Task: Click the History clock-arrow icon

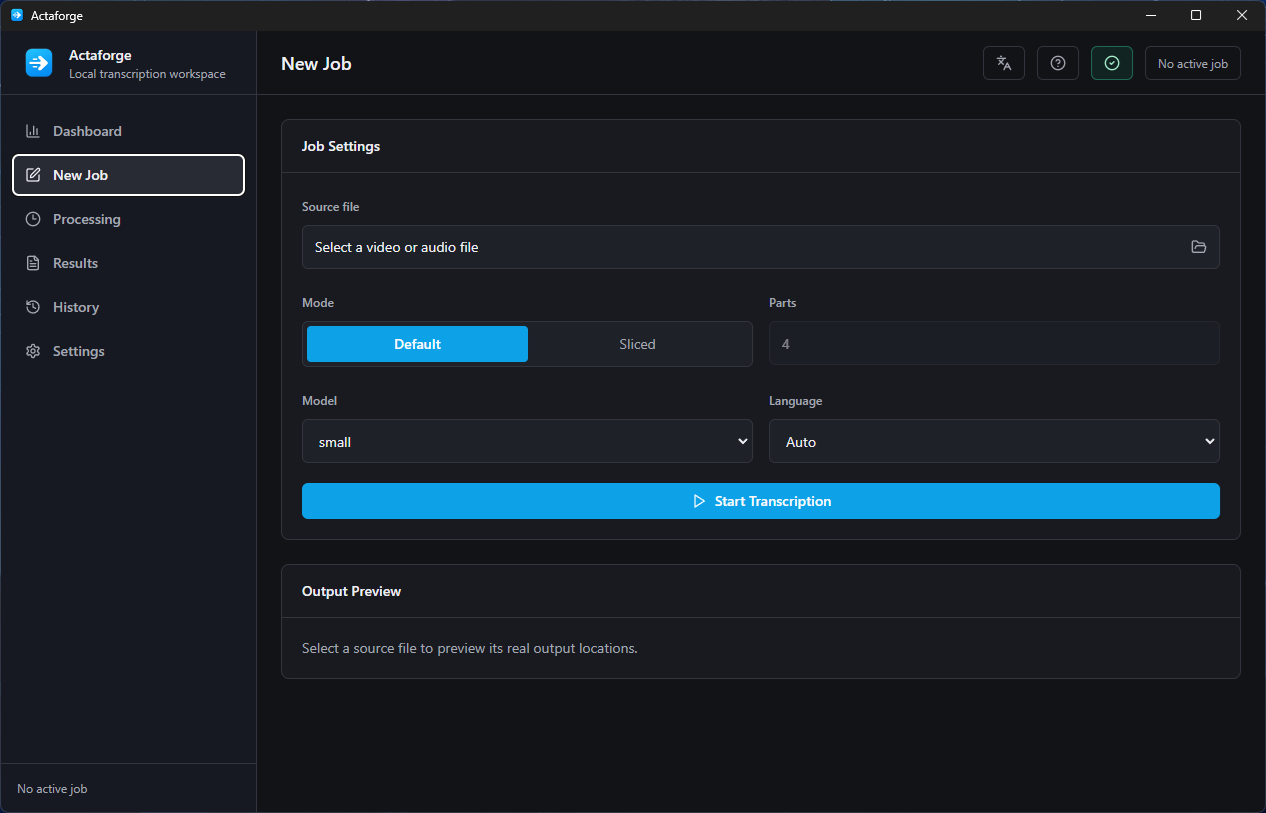Action: click(x=33, y=307)
